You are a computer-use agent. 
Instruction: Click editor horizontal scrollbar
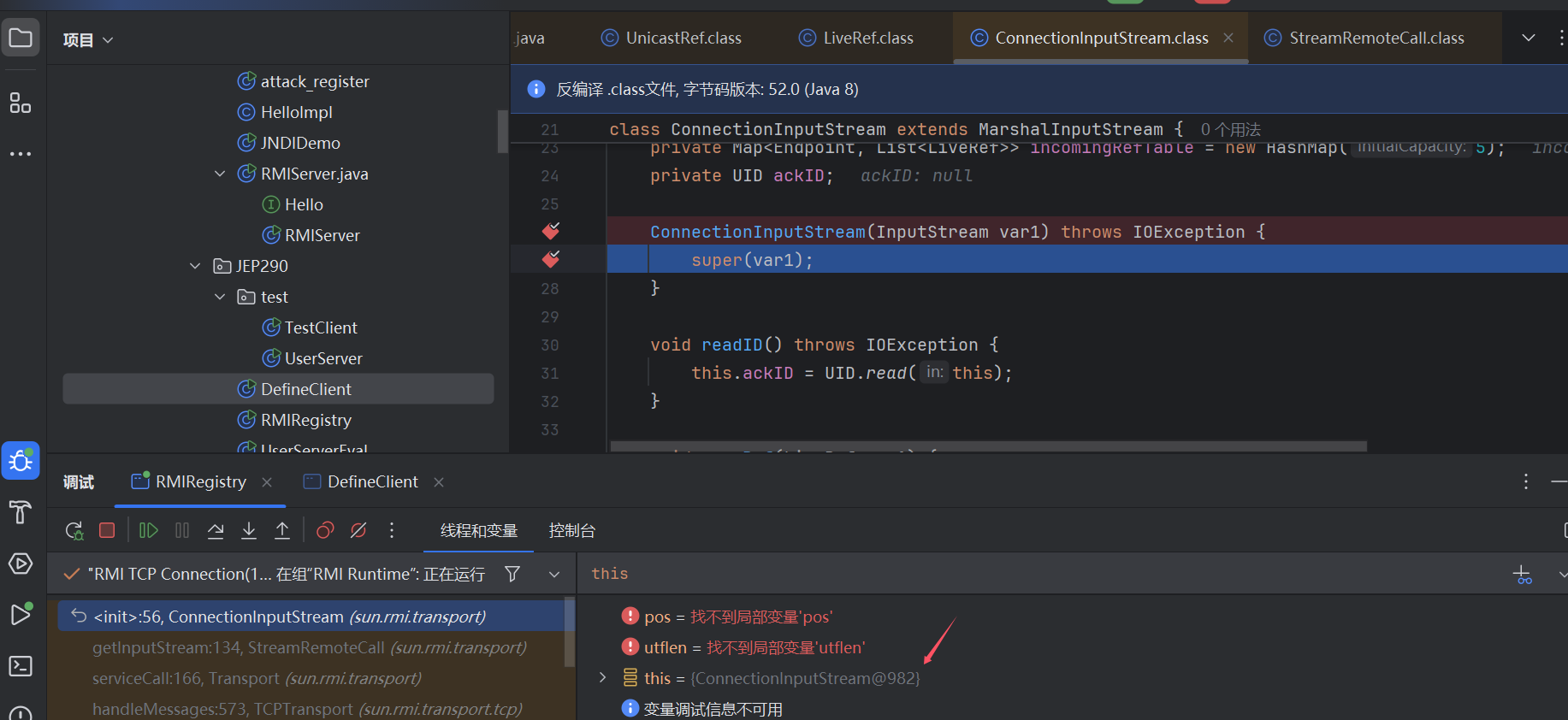pos(988,446)
